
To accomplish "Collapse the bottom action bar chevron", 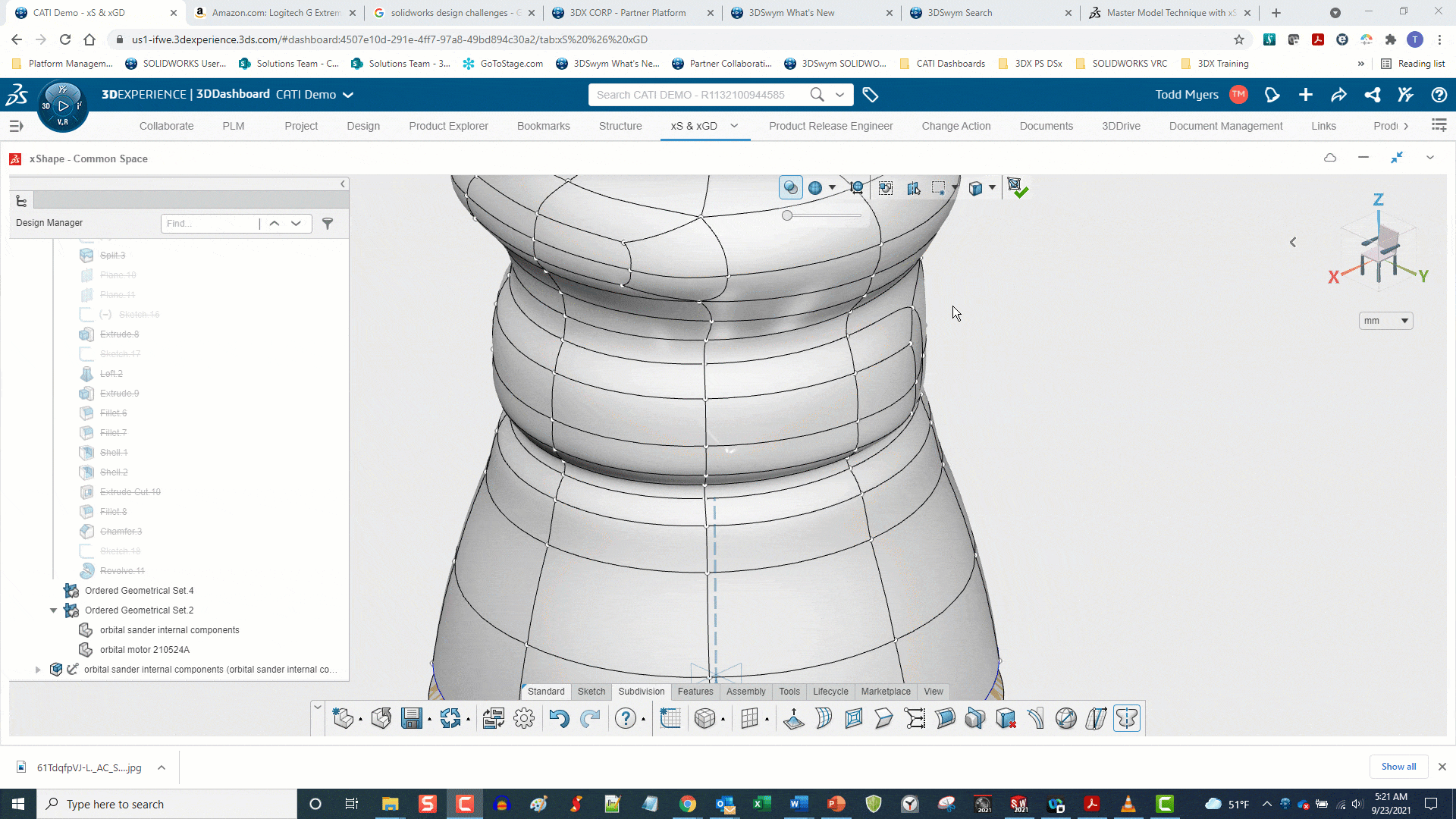I will (x=318, y=707).
